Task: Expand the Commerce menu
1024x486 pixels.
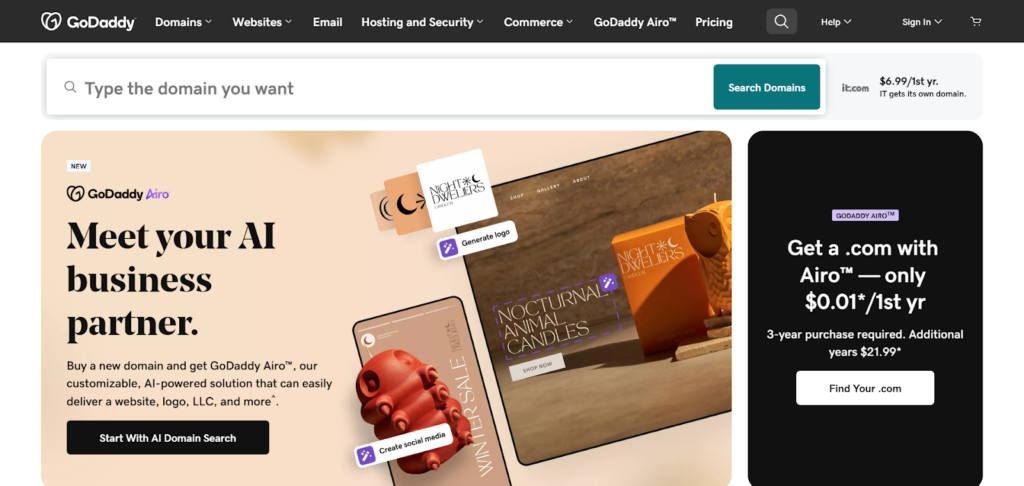Action: pyautogui.click(x=538, y=22)
